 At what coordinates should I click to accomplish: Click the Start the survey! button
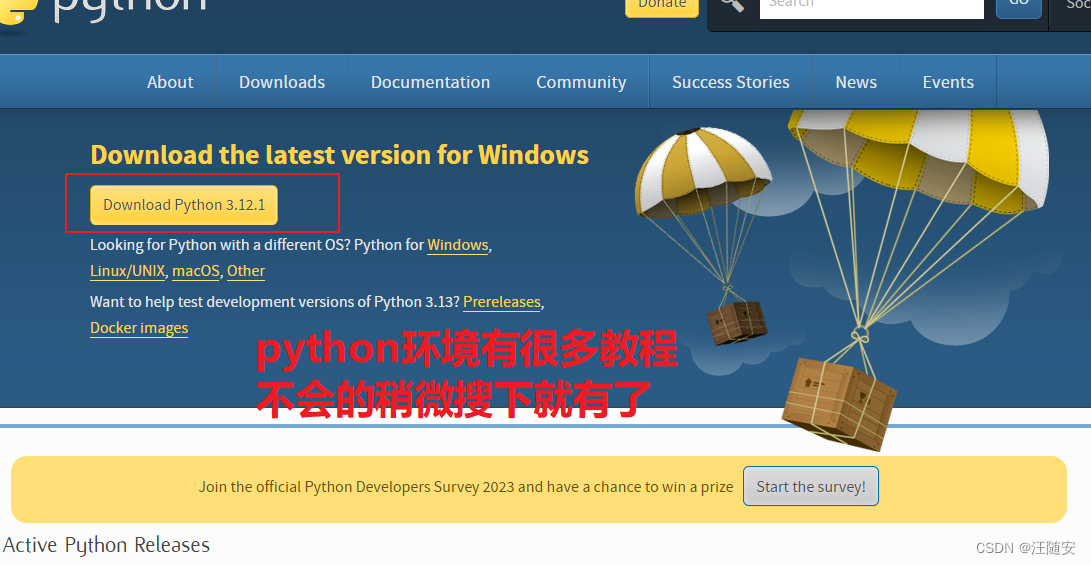pos(811,486)
